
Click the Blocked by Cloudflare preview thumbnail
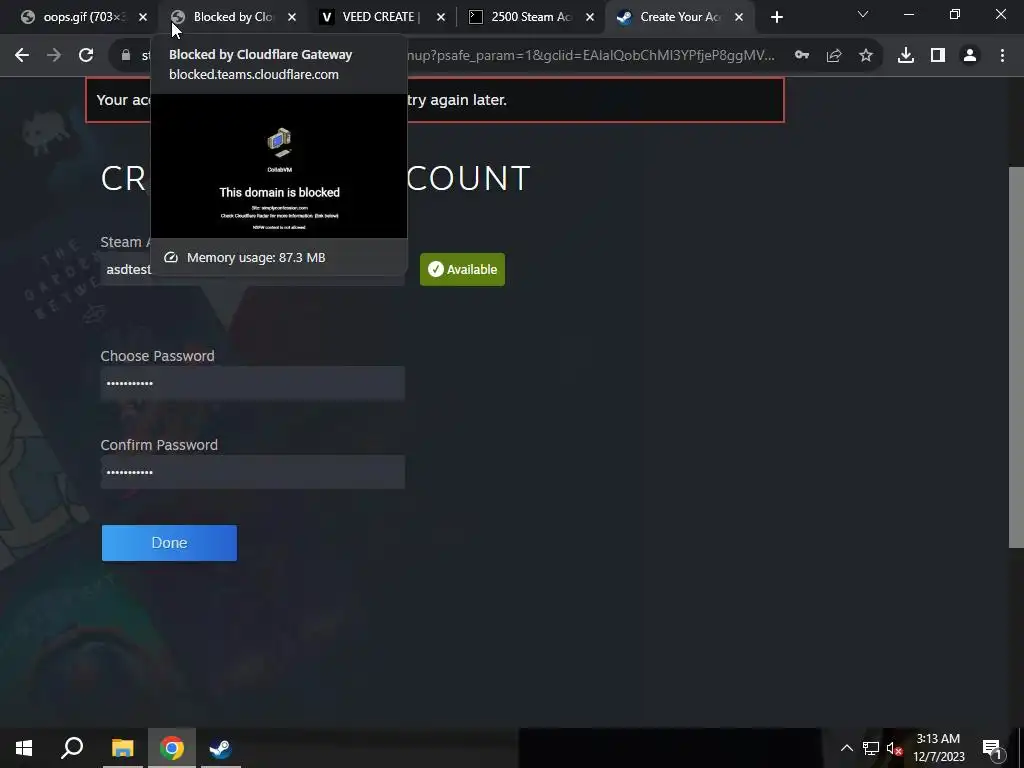tap(280, 166)
